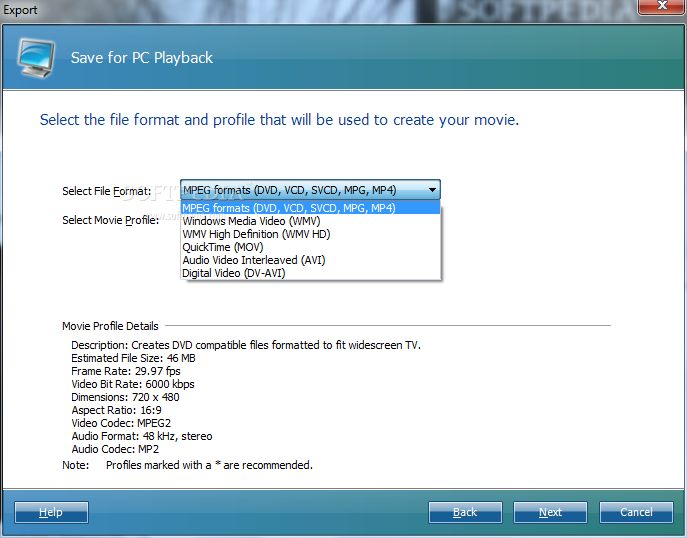Image resolution: width=687 pixels, height=538 pixels.
Task: Click Estimated File Size: 46 MB text
Action: click(x=133, y=358)
